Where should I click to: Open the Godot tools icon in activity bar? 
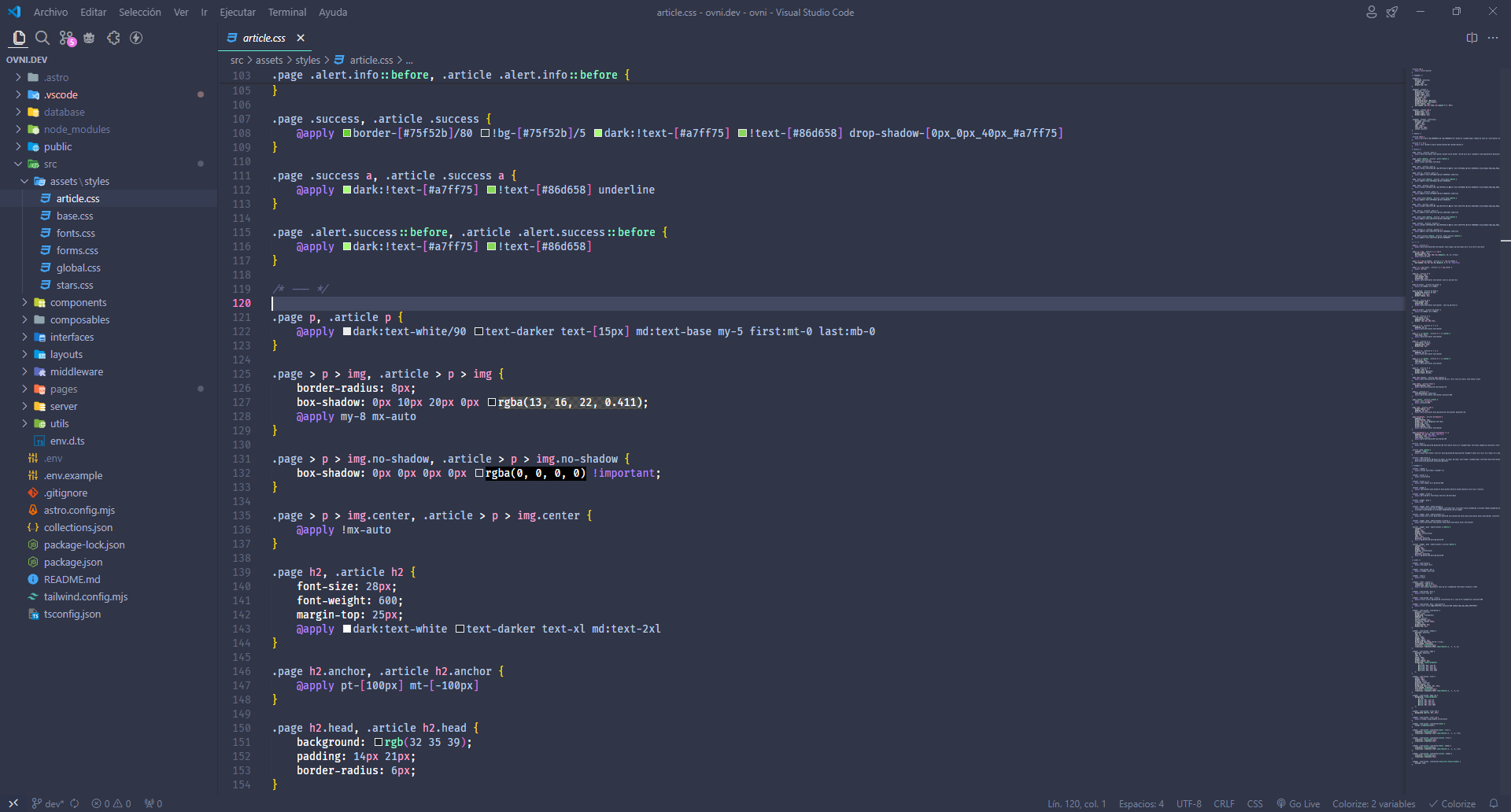(x=90, y=38)
